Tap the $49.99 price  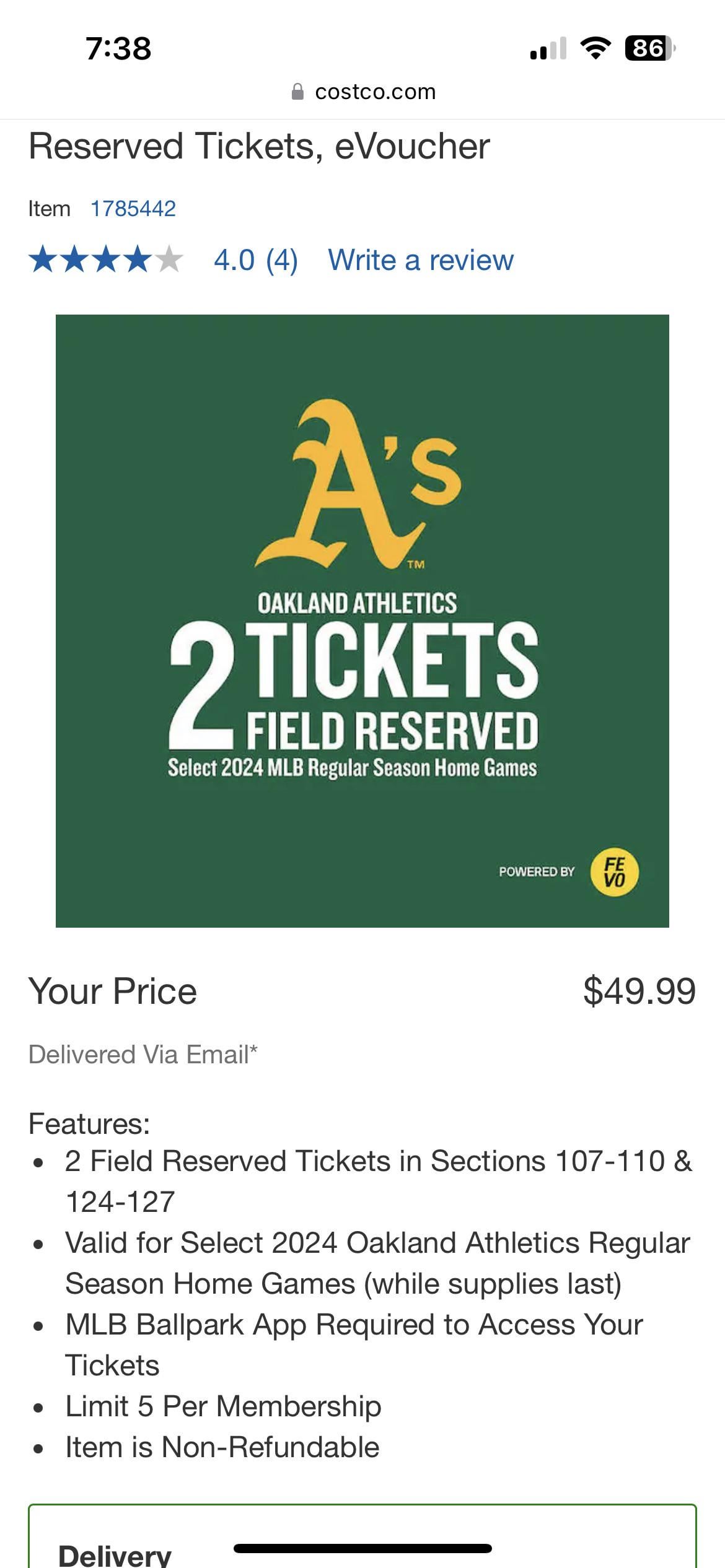click(639, 991)
